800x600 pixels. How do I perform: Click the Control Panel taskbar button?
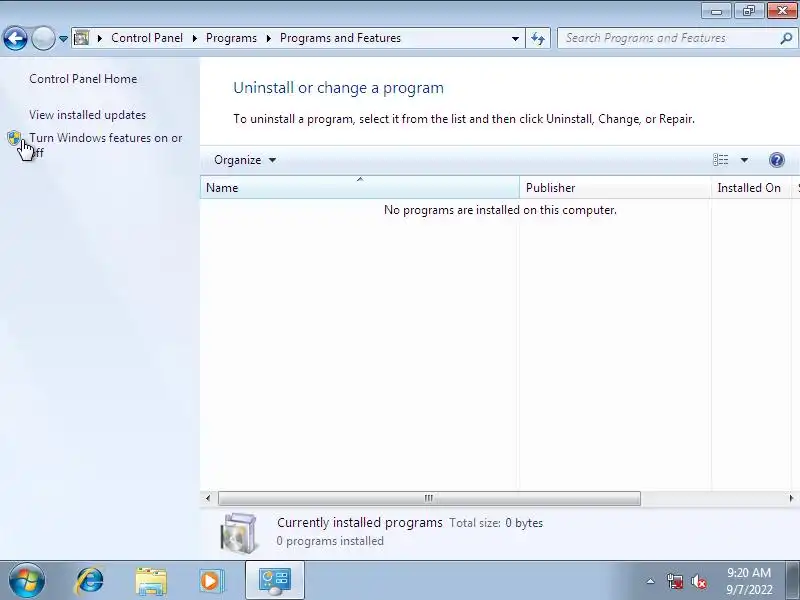click(275, 581)
